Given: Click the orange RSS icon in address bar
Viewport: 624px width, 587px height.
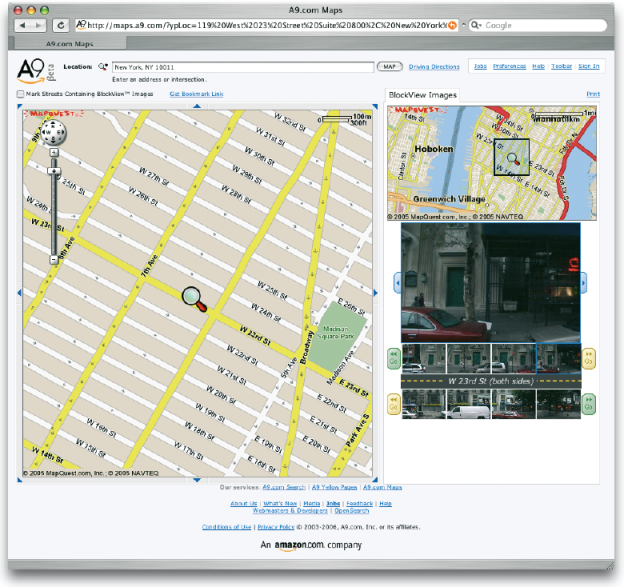Looking at the screenshot, I should pyautogui.click(x=452, y=25).
